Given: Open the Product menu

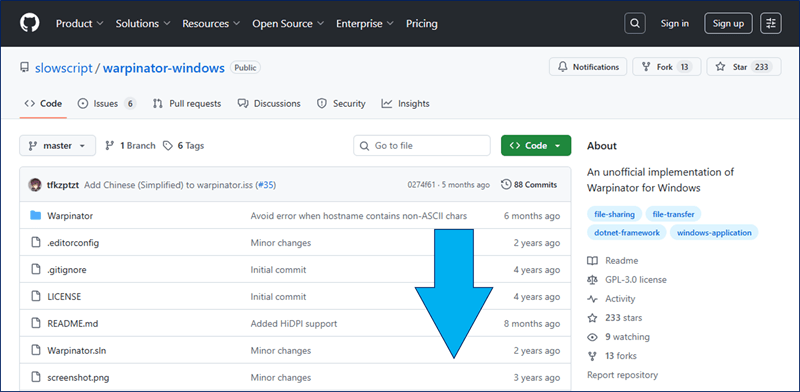Looking at the screenshot, I should [x=80, y=23].
